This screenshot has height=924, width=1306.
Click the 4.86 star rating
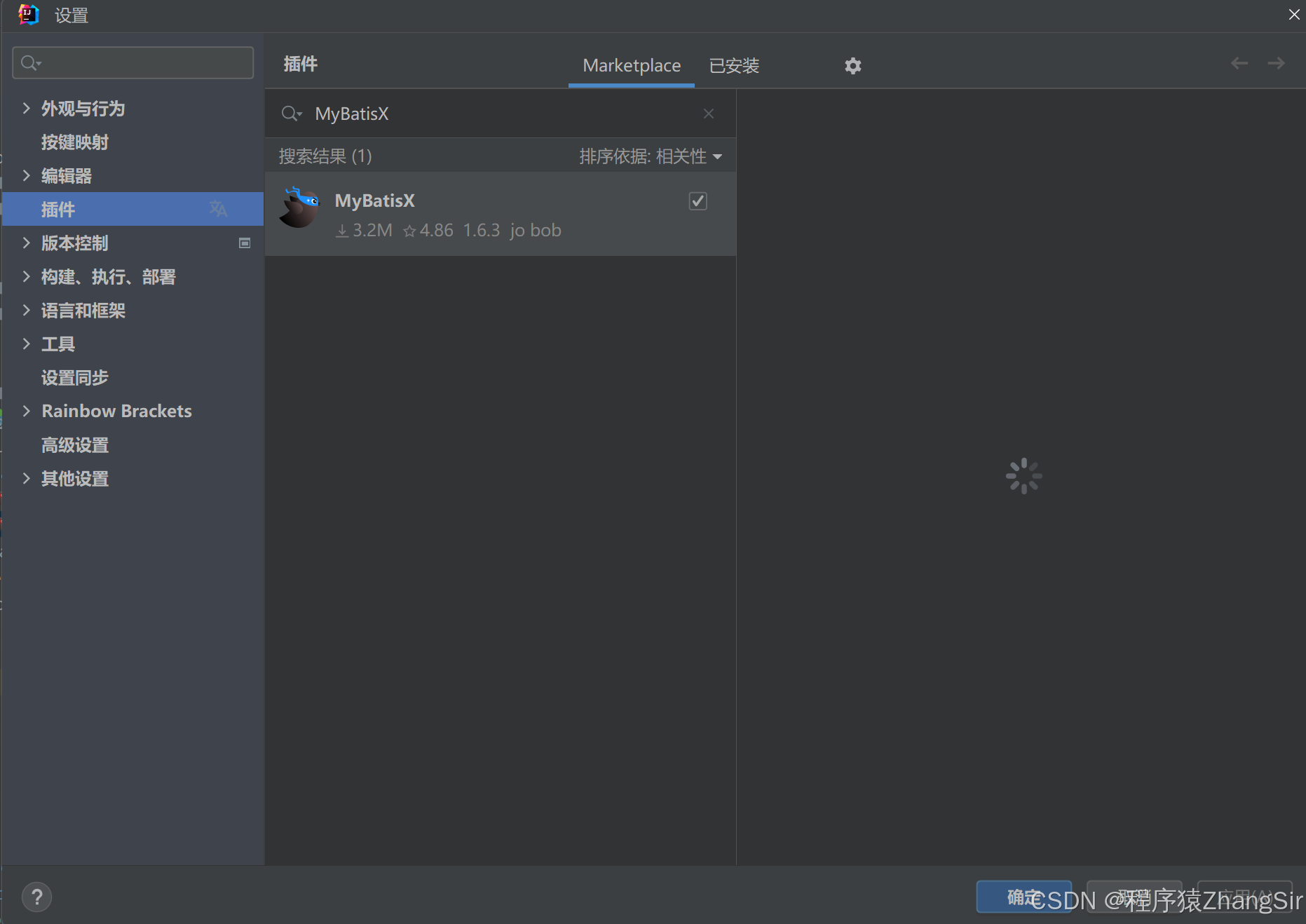(428, 231)
